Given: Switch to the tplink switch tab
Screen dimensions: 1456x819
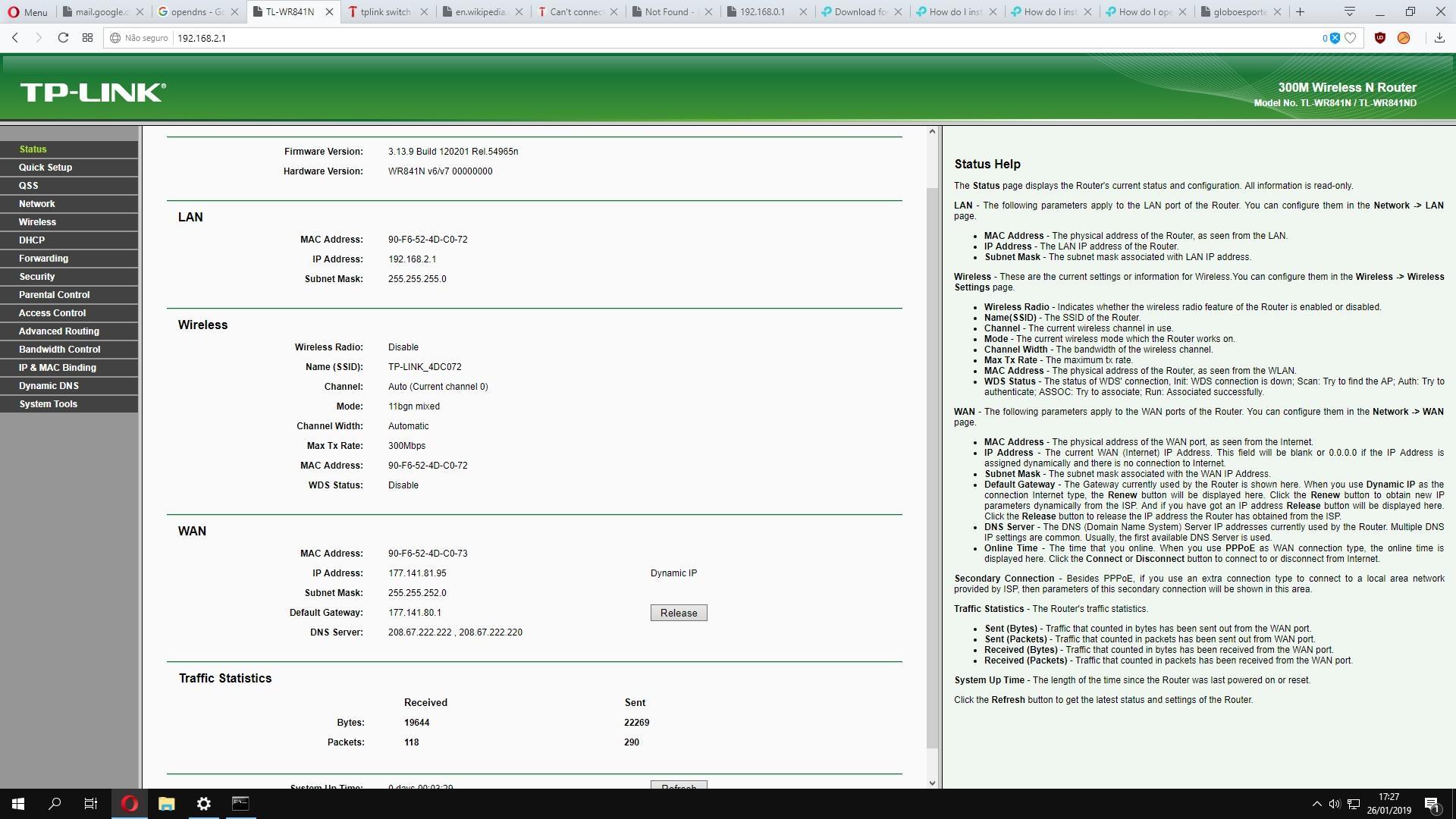Looking at the screenshot, I should point(384,12).
